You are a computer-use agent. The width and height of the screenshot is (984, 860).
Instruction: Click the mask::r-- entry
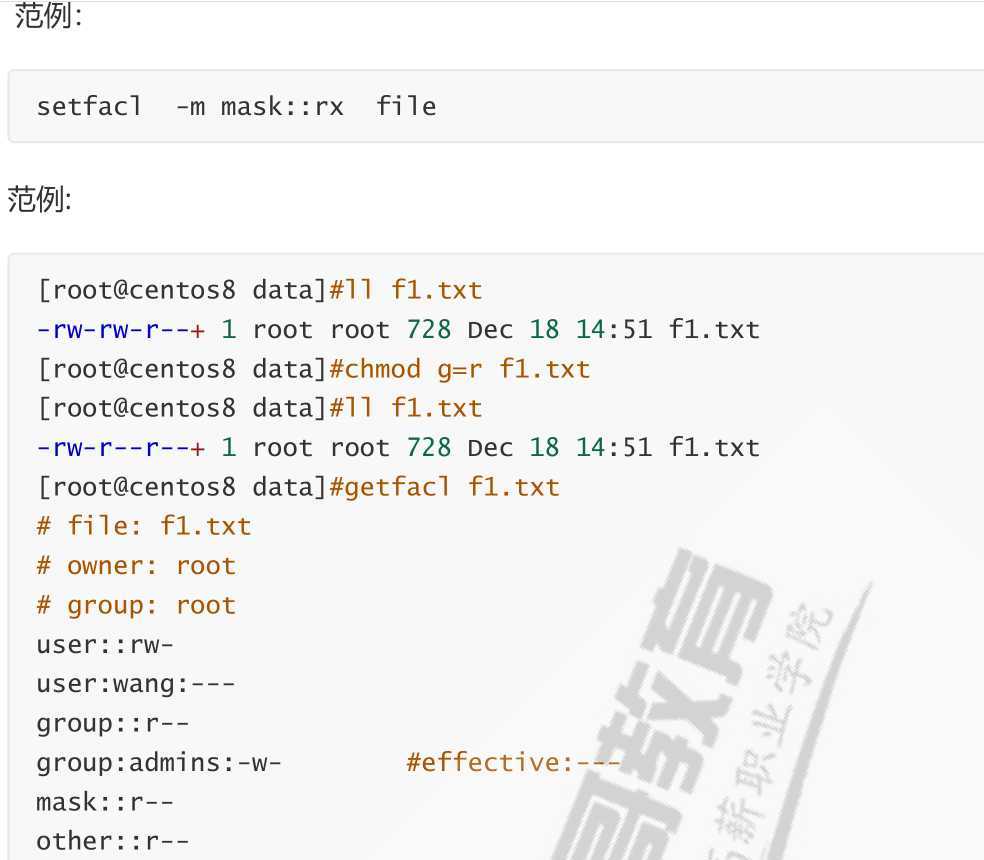(x=105, y=802)
